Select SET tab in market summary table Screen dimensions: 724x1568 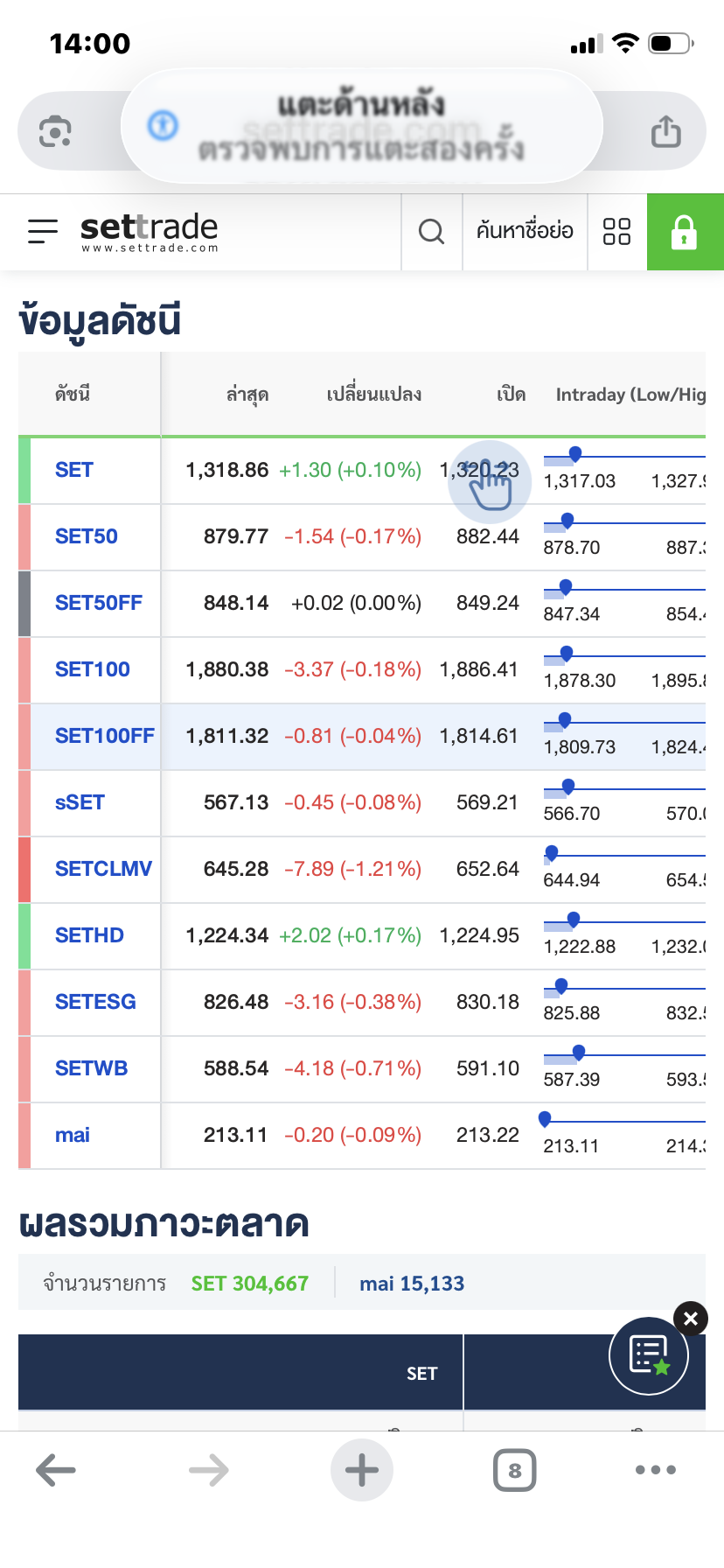(x=421, y=1374)
